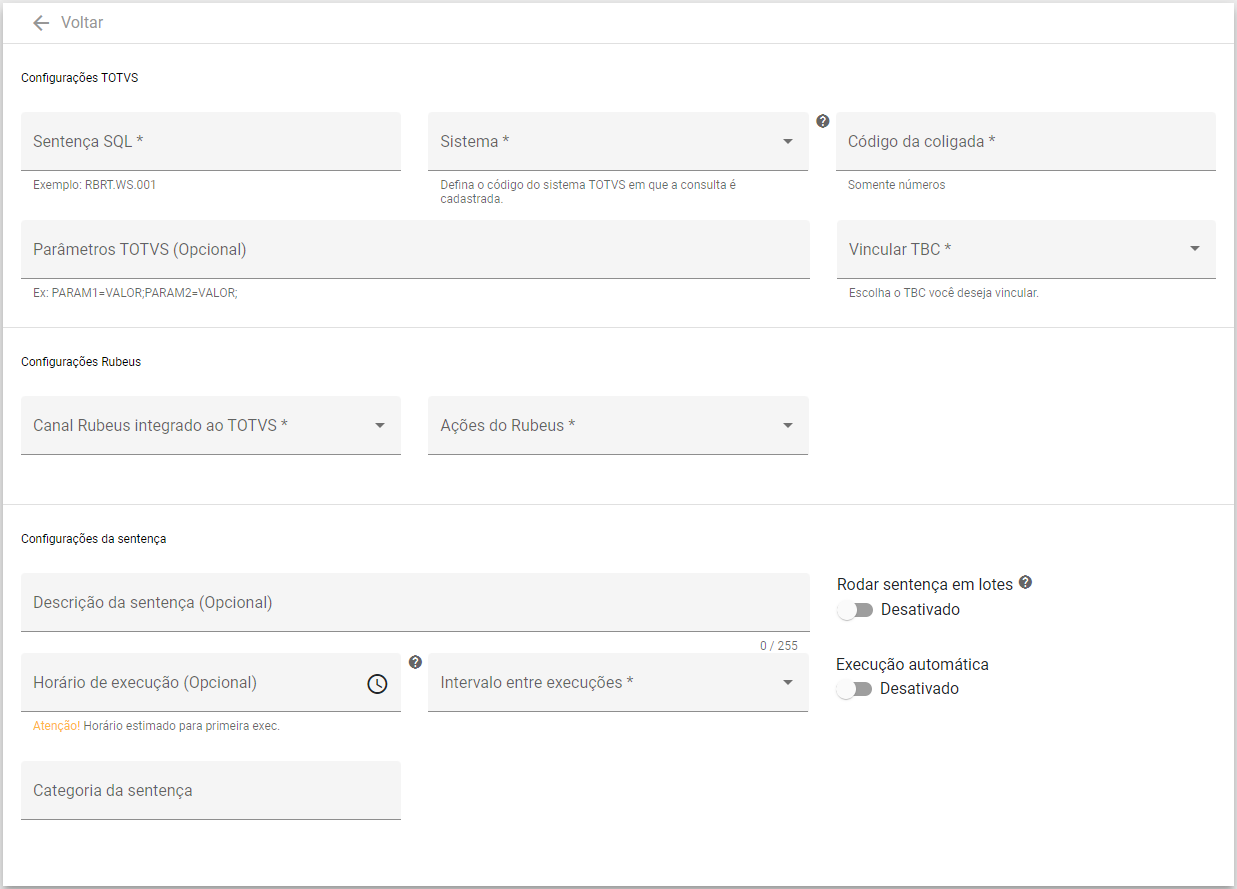Screen dimensions: 1237x889
Task: Click the help icon beside Horário de execução
Action: (x=416, y=662)
